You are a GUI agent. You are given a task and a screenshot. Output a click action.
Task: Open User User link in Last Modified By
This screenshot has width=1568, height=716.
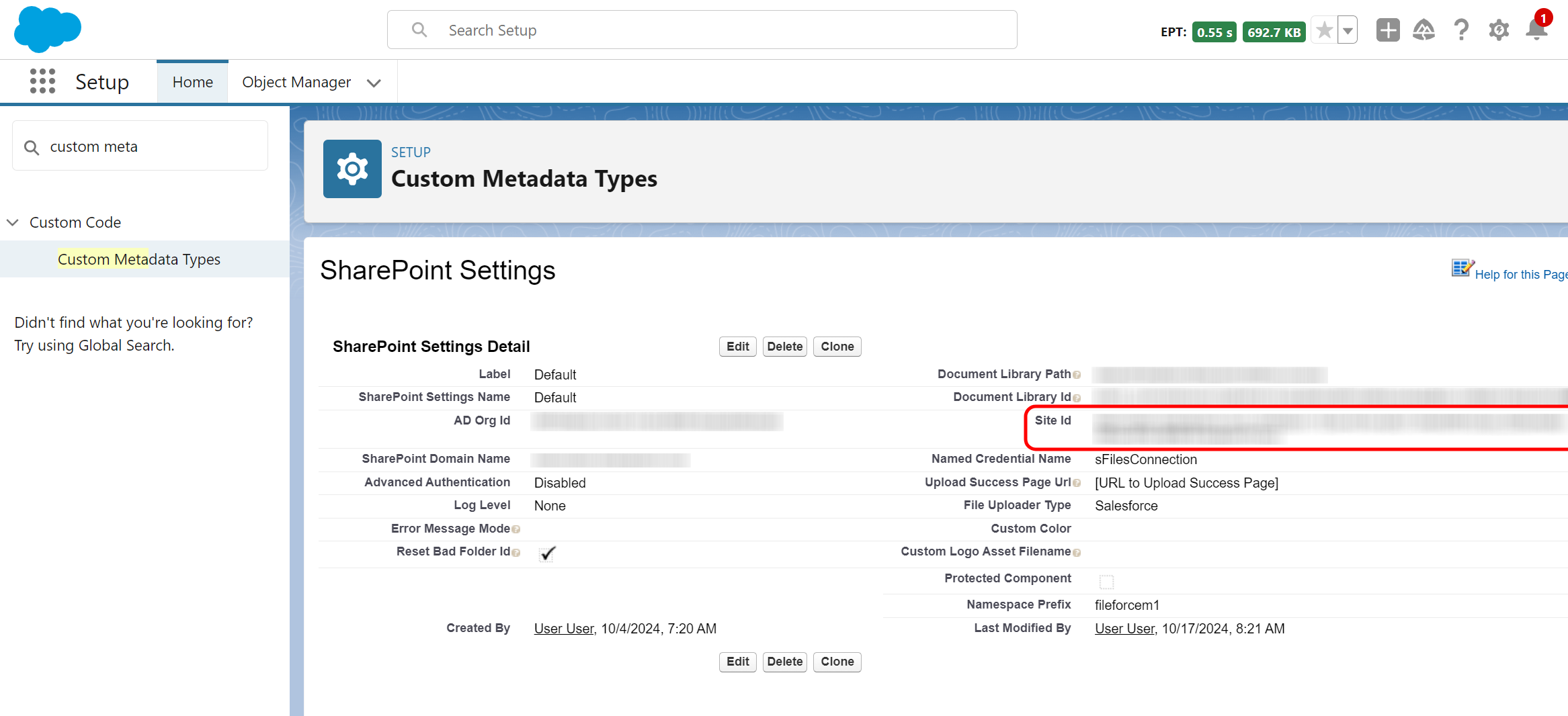(1125, 629)
